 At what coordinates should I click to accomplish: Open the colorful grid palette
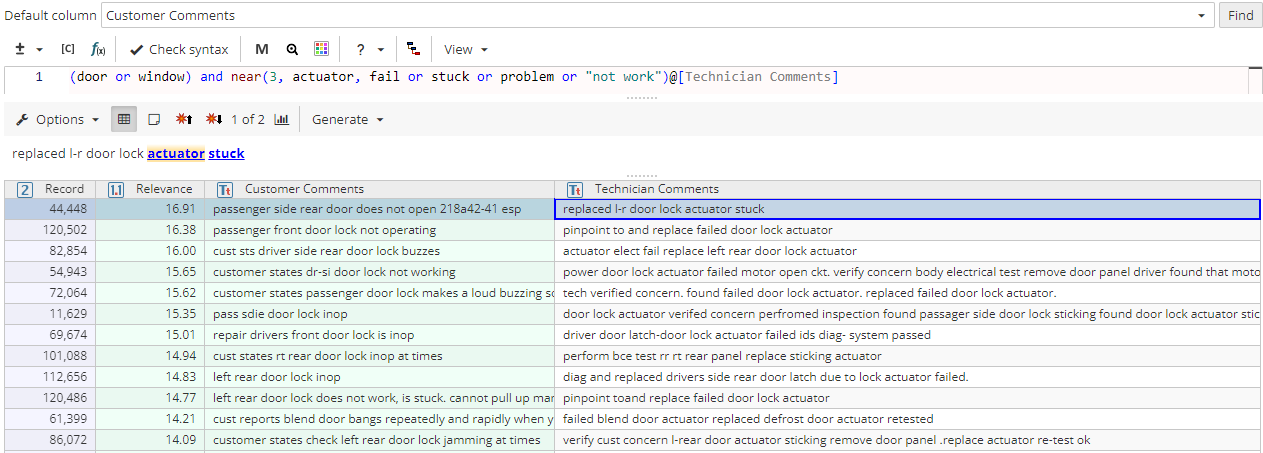(x=321, y=49)
